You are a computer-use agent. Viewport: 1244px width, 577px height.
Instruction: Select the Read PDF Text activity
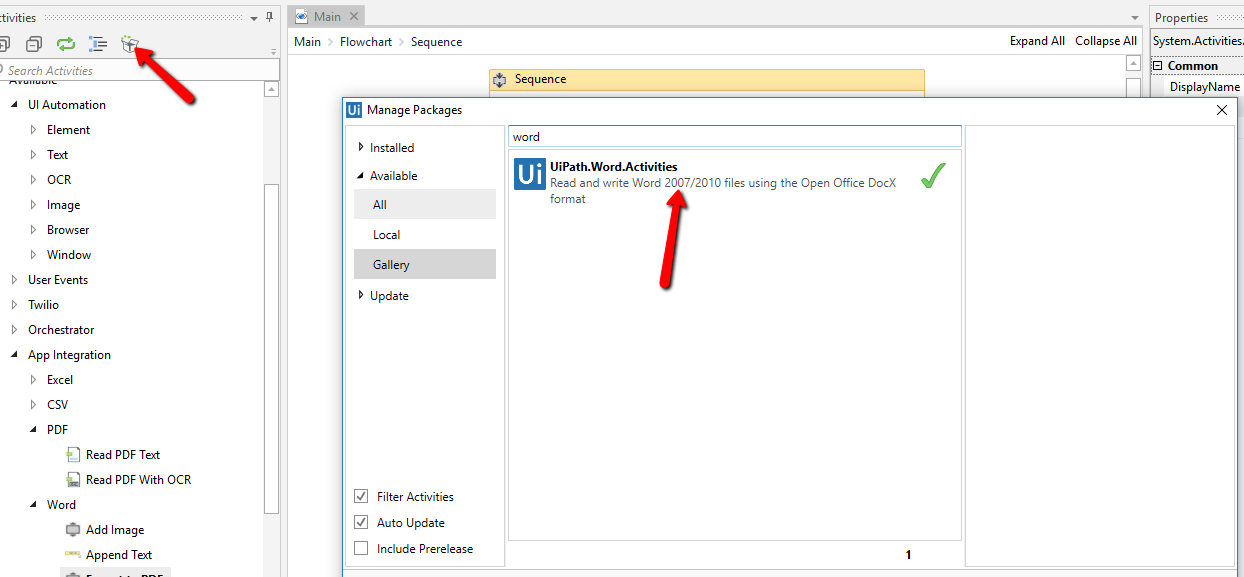(x=123, y=455)
